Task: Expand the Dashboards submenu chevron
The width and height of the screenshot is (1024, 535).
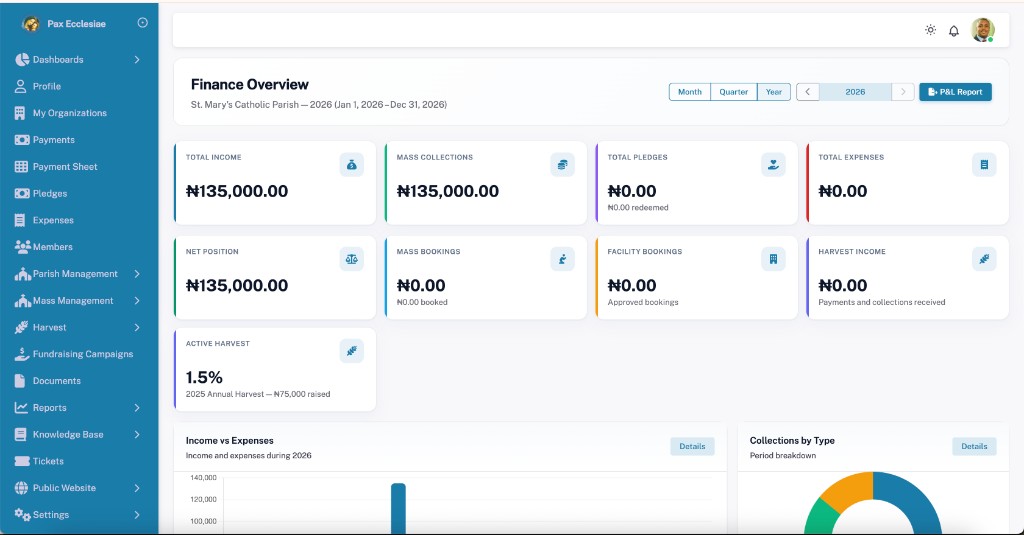Action: pos(137,59)
